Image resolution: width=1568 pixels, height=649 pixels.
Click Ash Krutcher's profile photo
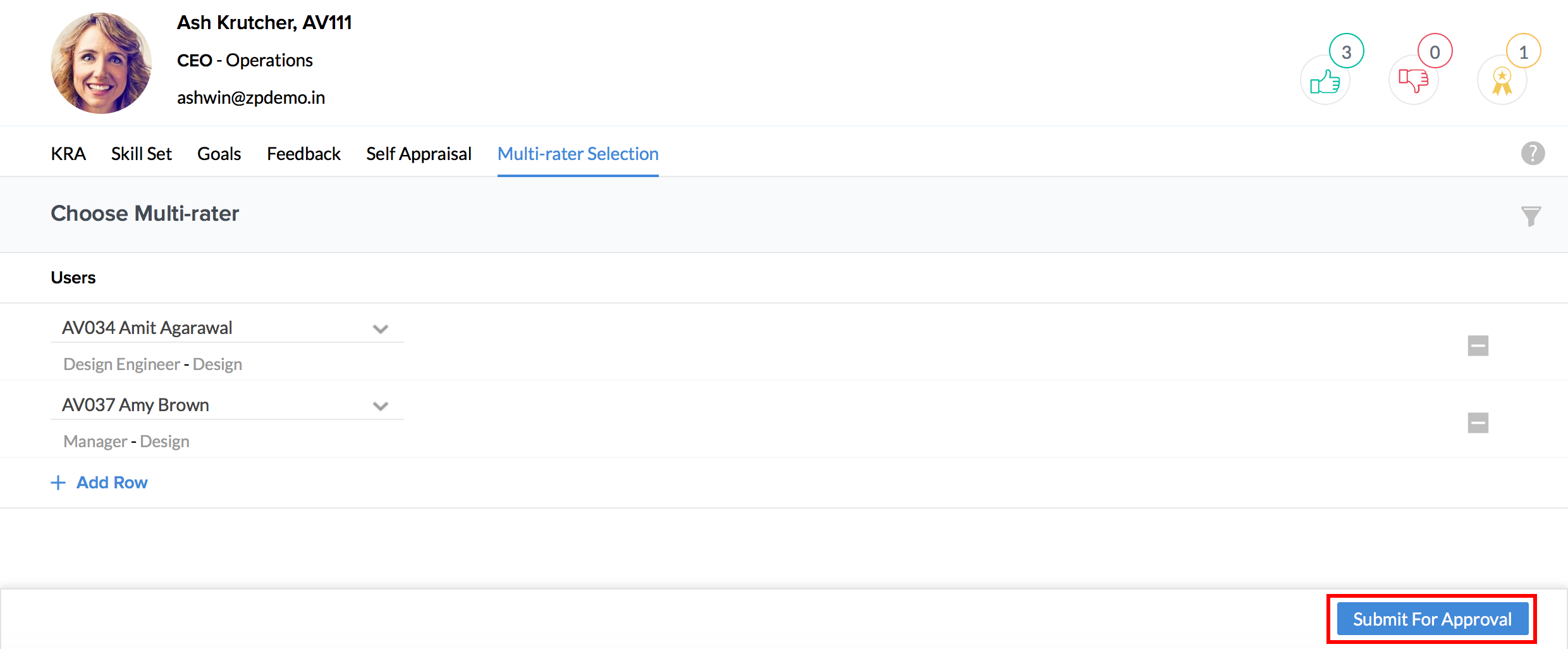pos(101,63)
